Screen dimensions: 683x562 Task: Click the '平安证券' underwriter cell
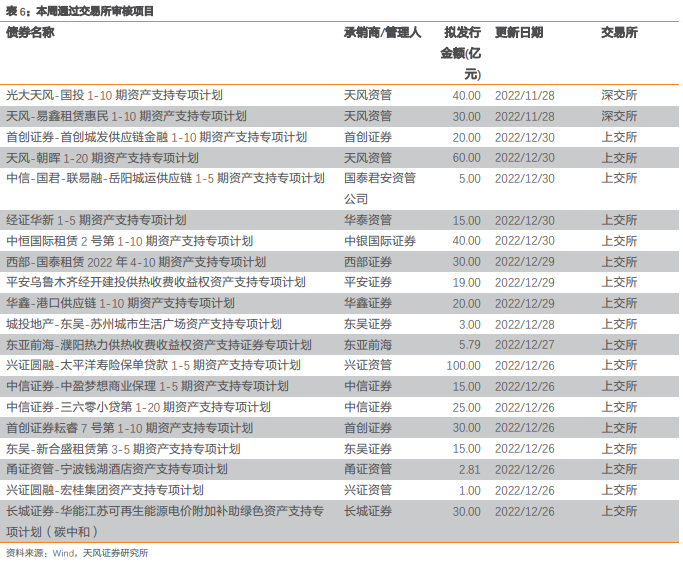click(368, 282)
